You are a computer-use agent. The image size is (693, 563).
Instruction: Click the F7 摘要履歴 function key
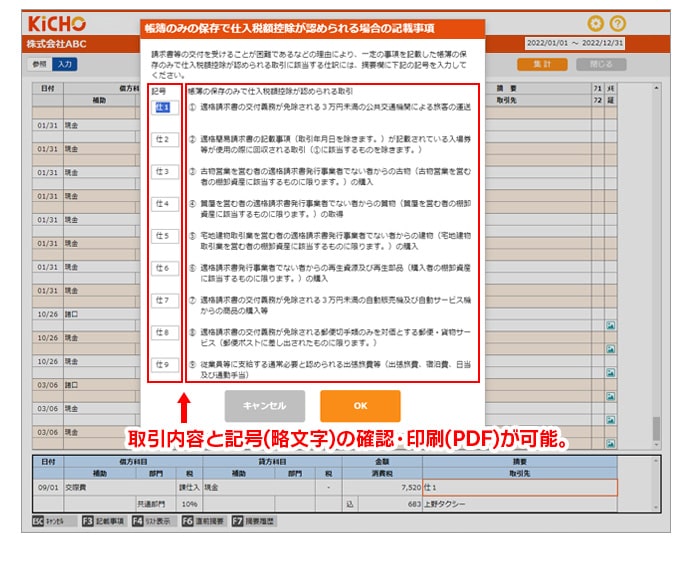(x=254, y=521)
